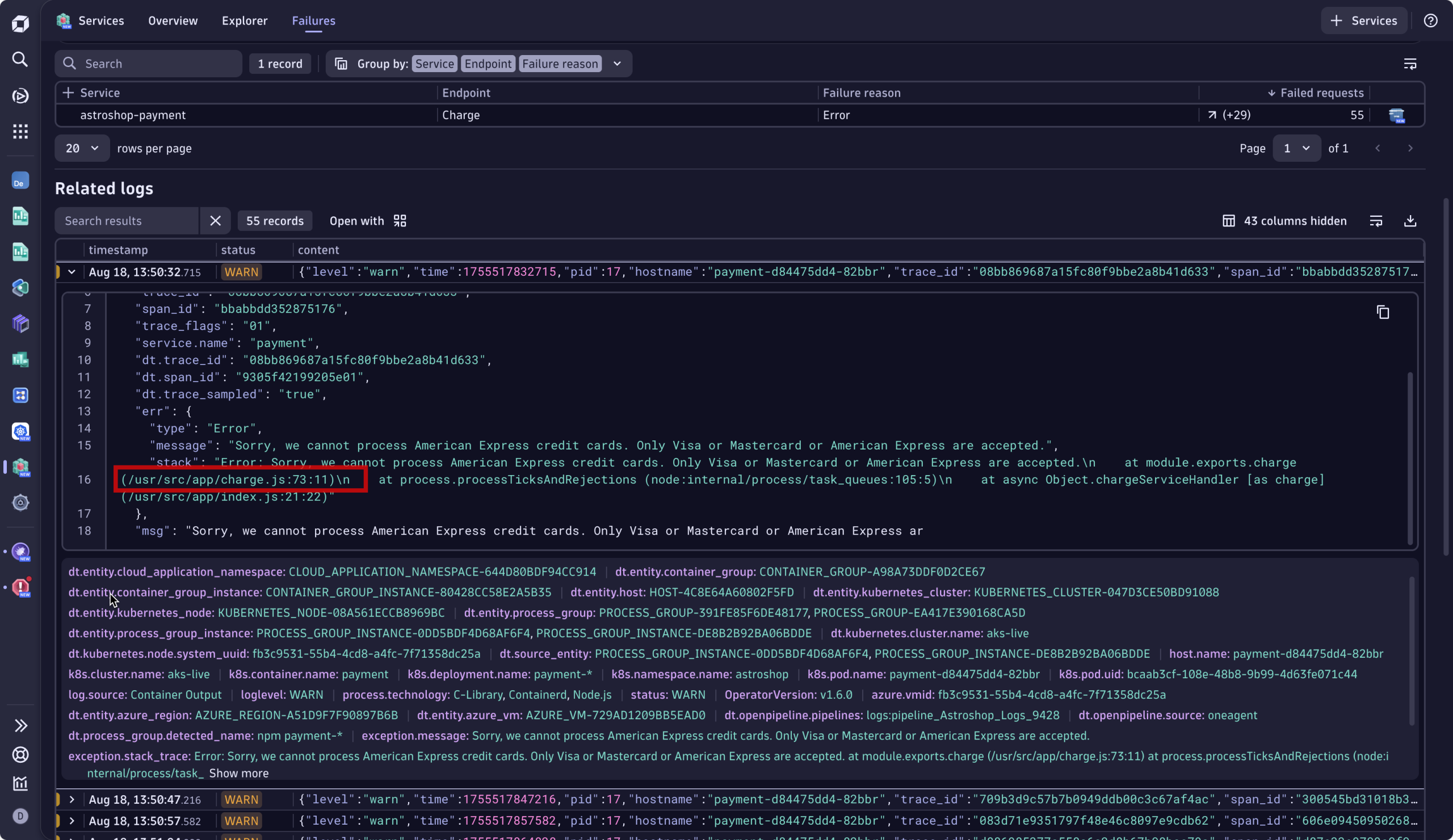
Task: Switch to the Overview tab
Action: coord(173,21)
